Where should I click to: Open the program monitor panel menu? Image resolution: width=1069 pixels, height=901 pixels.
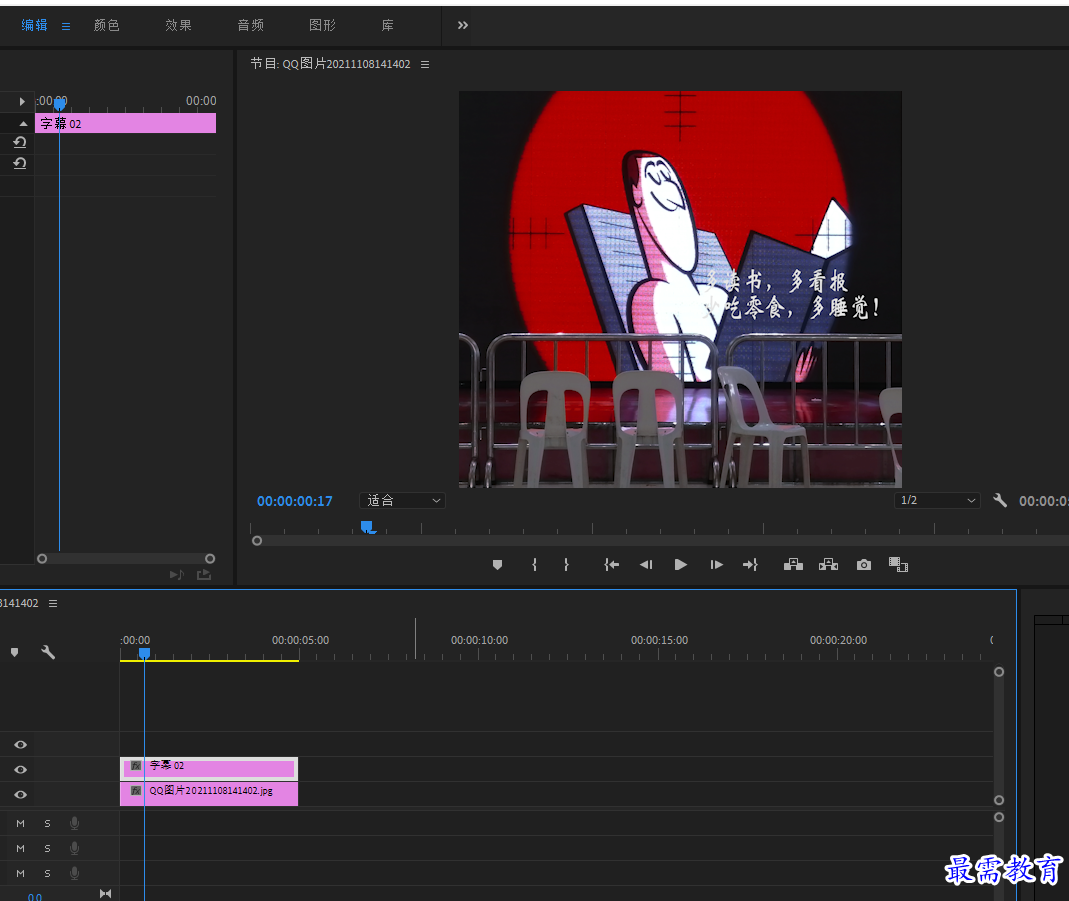click(x=425, y=64)
